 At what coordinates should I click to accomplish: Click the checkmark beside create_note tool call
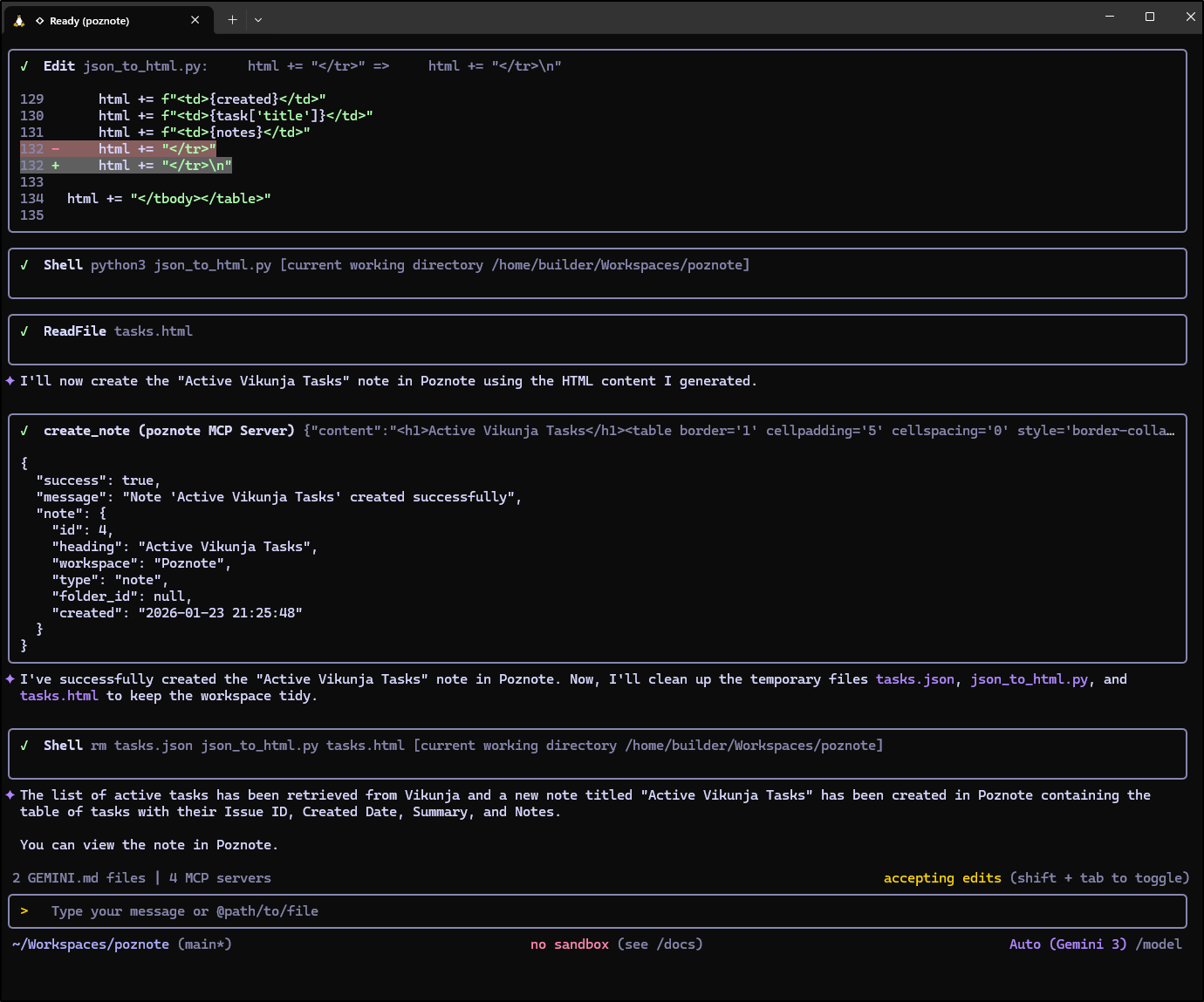(24, 431)
